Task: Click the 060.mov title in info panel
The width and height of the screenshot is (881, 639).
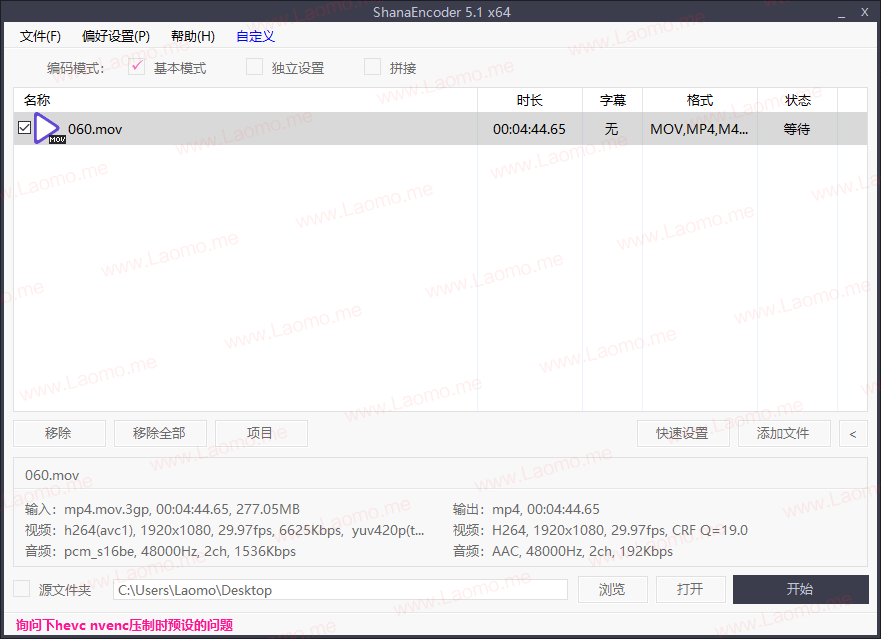Action: (52, 475)
